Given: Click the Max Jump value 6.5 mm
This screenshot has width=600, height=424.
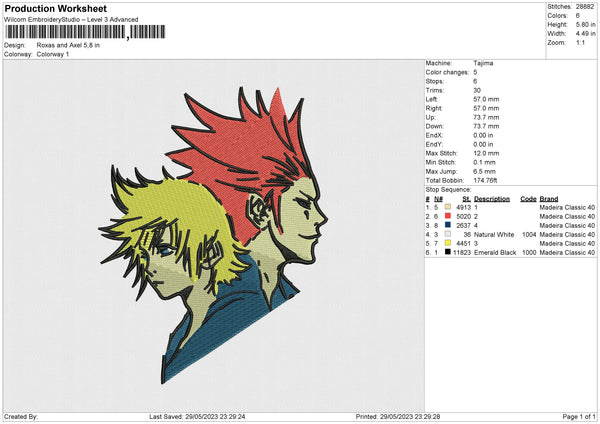Looking at the screenshot, I should [484, 171].
